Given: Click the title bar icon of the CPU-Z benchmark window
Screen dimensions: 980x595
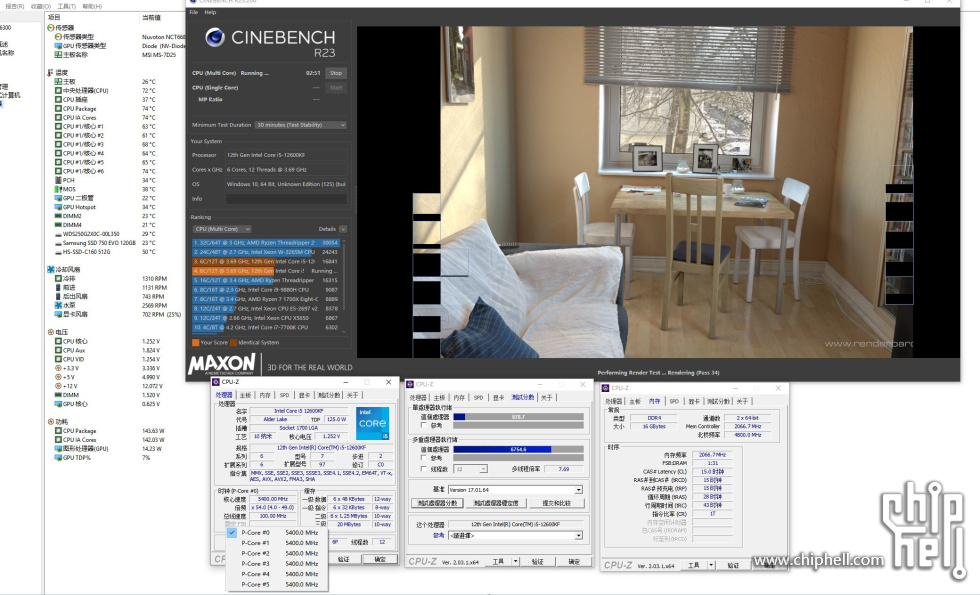Looking at the screenshot, I should 411,384.
